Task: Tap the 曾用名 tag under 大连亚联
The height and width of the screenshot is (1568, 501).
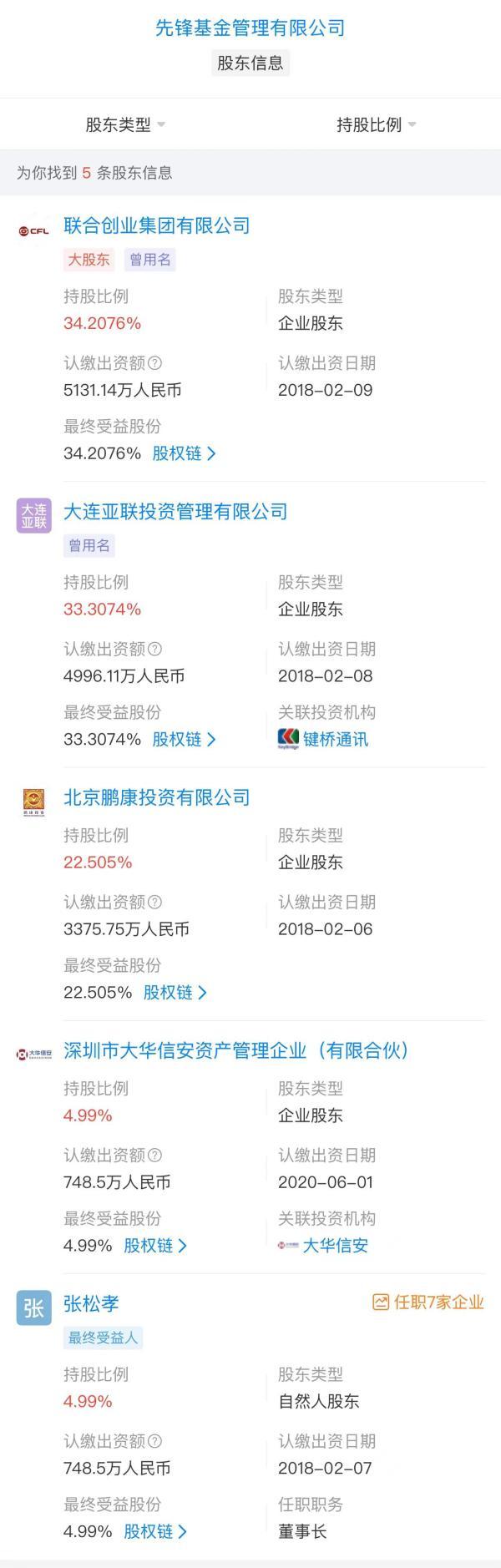Action: point(89,546)
